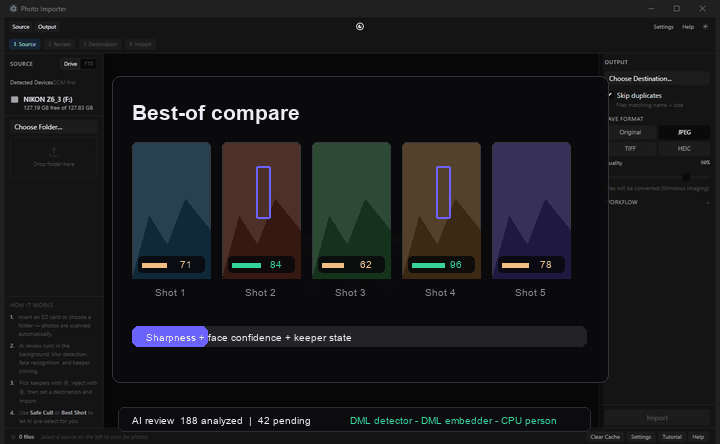
Task: Click the '188 analyzed' status text
Action: (x=211, y=421)
